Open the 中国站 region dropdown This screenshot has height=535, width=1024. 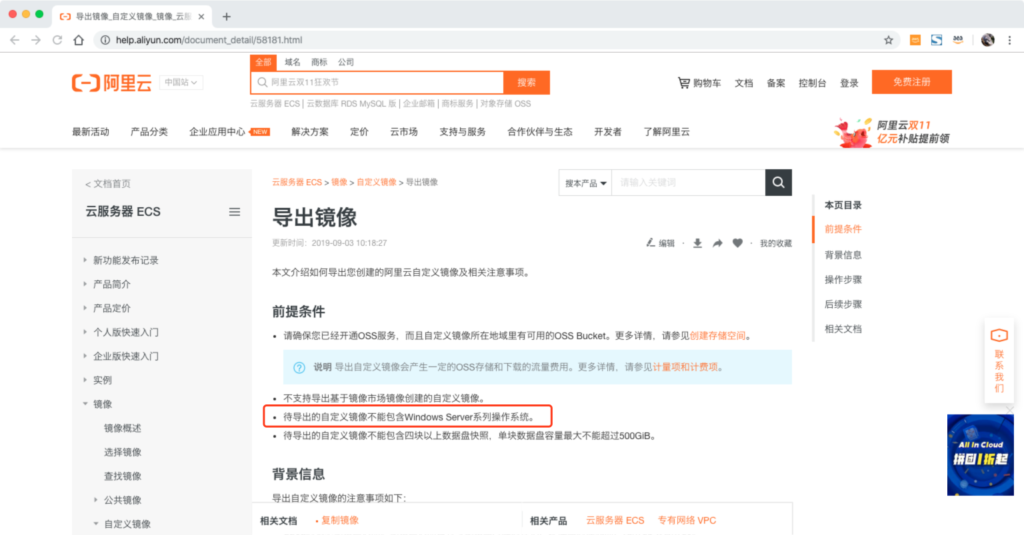[x=182, y=82]
